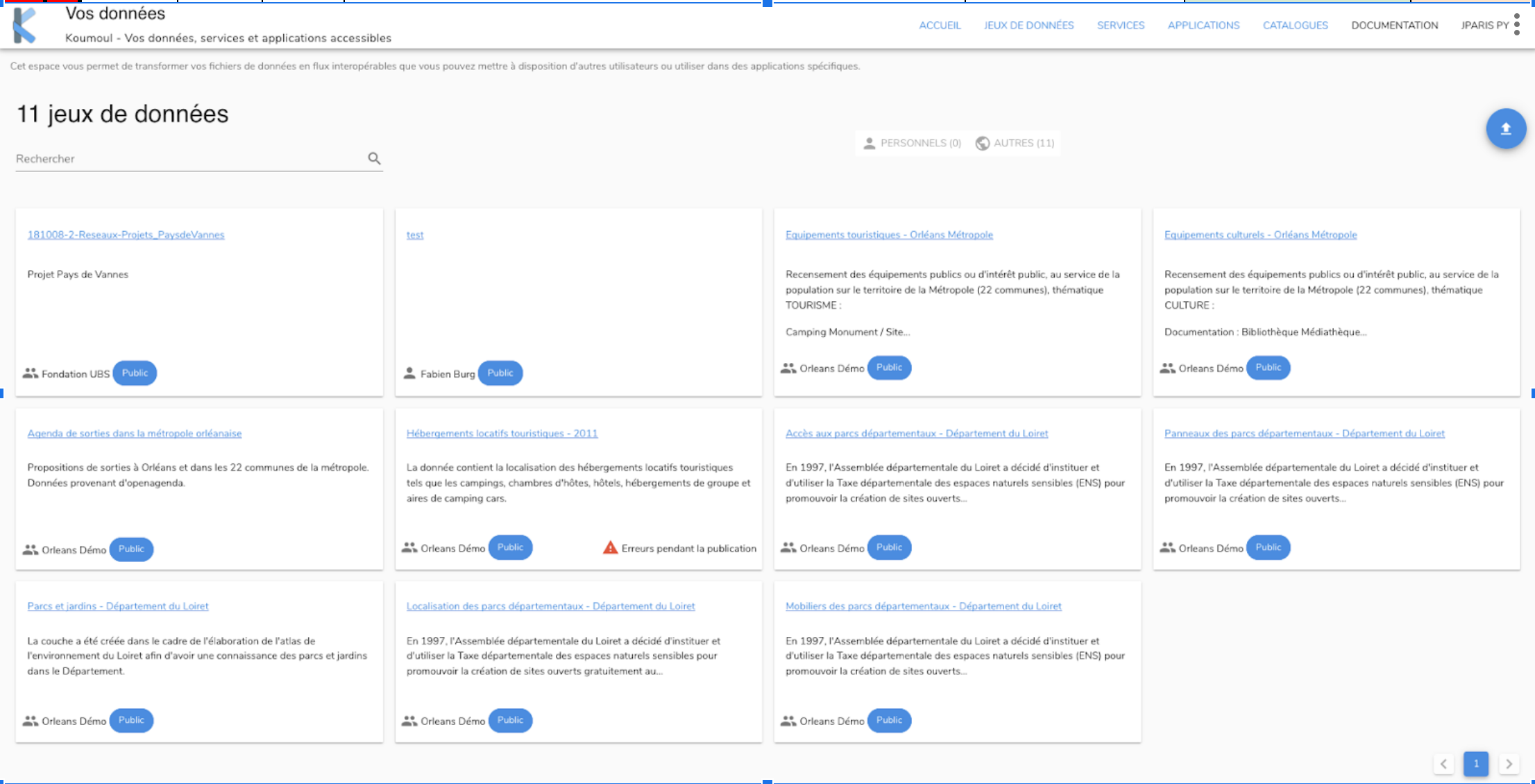Open the JPARIS PY account menu

coord(1484,26)
